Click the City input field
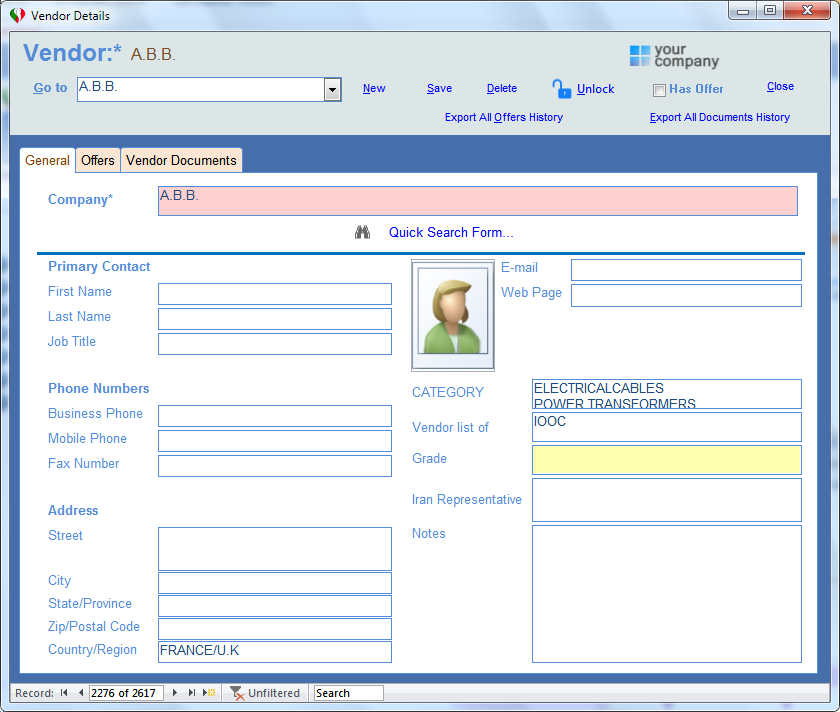 coord(275,583)
